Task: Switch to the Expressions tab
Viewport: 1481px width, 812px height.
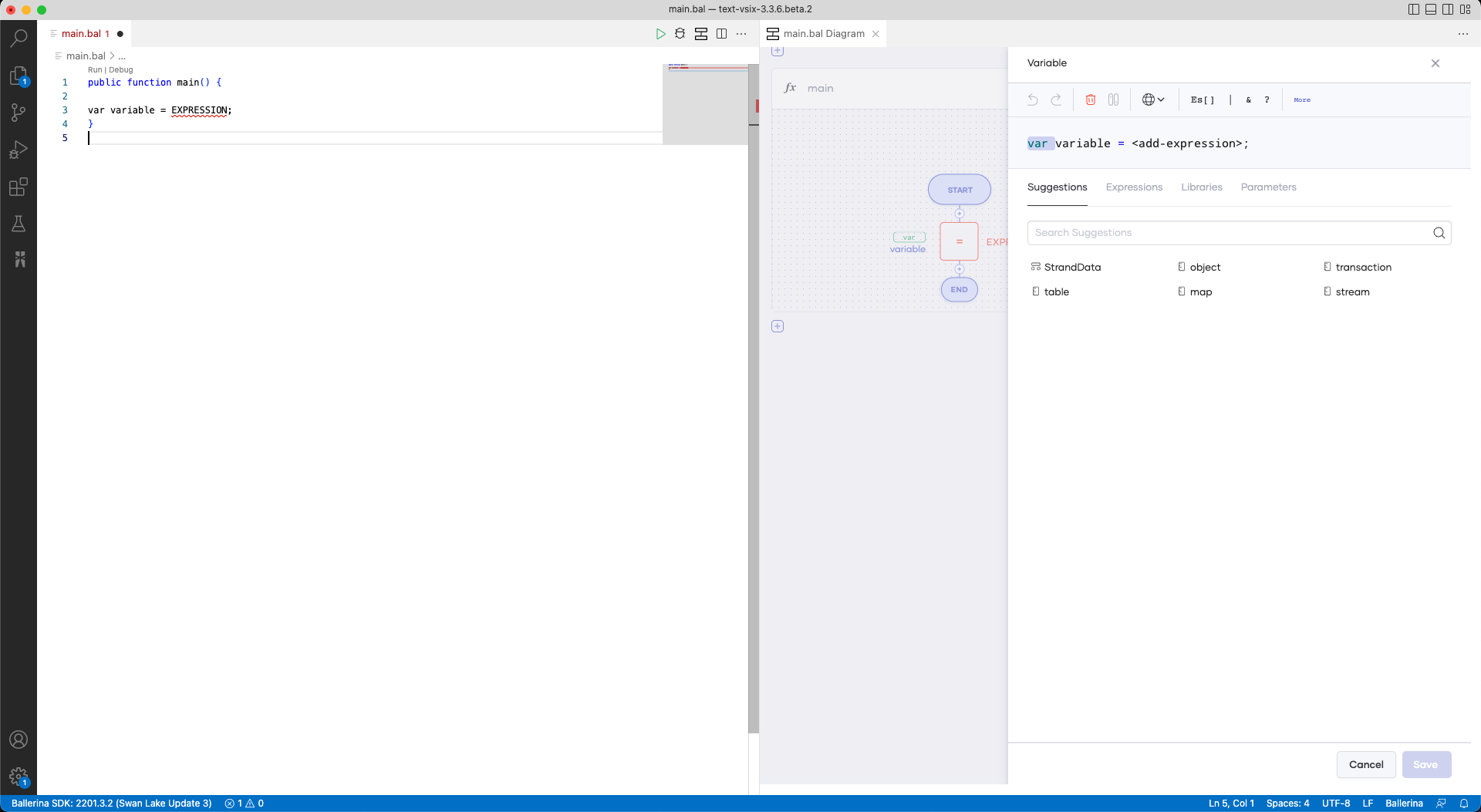Action: (x=1134, y=187)
